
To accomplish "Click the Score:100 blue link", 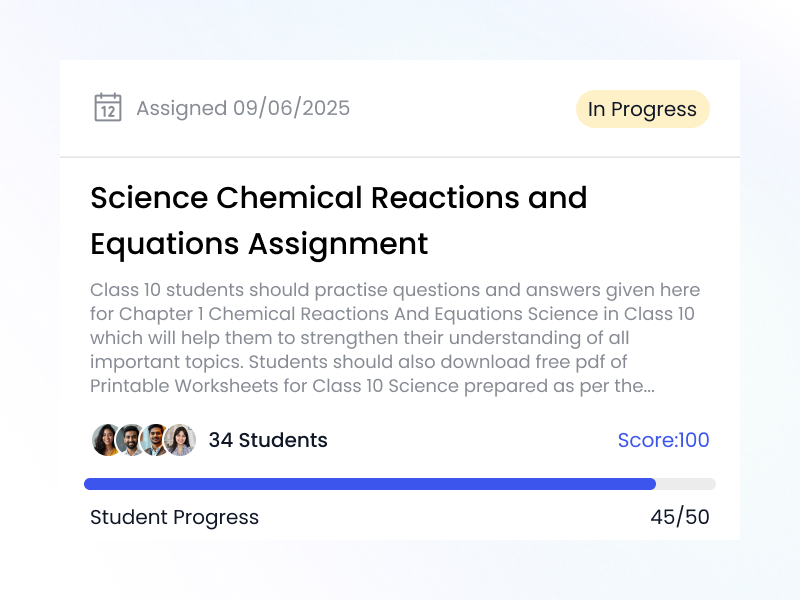I will tap(664, 440).
